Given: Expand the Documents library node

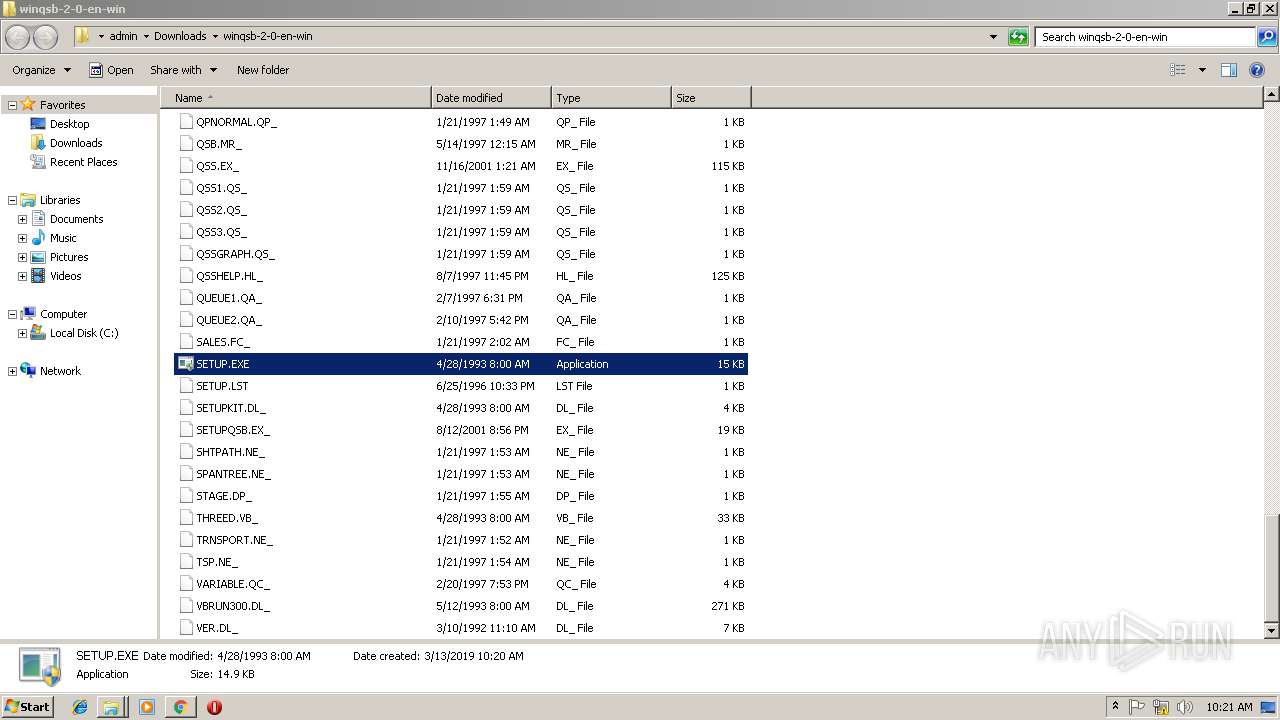Looking at the screenshot, I should [x=22, y=219].
